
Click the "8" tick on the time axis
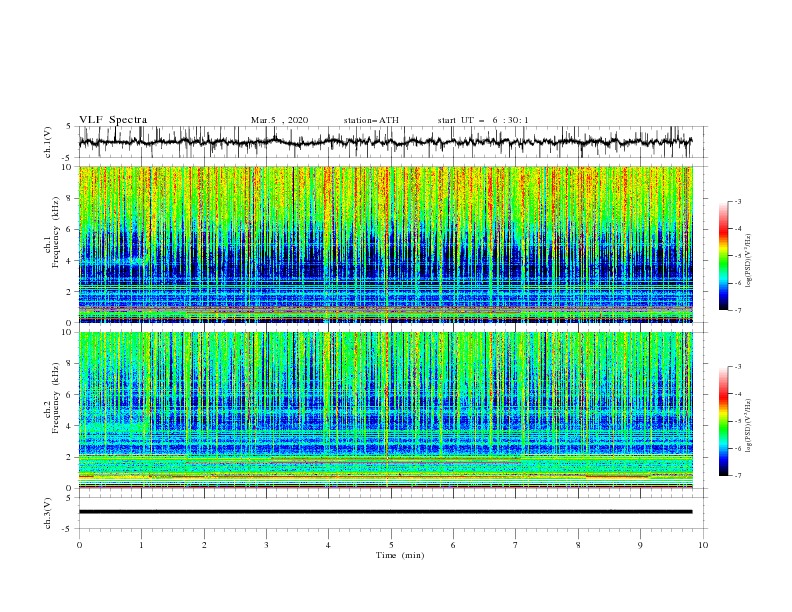(578, 545)
